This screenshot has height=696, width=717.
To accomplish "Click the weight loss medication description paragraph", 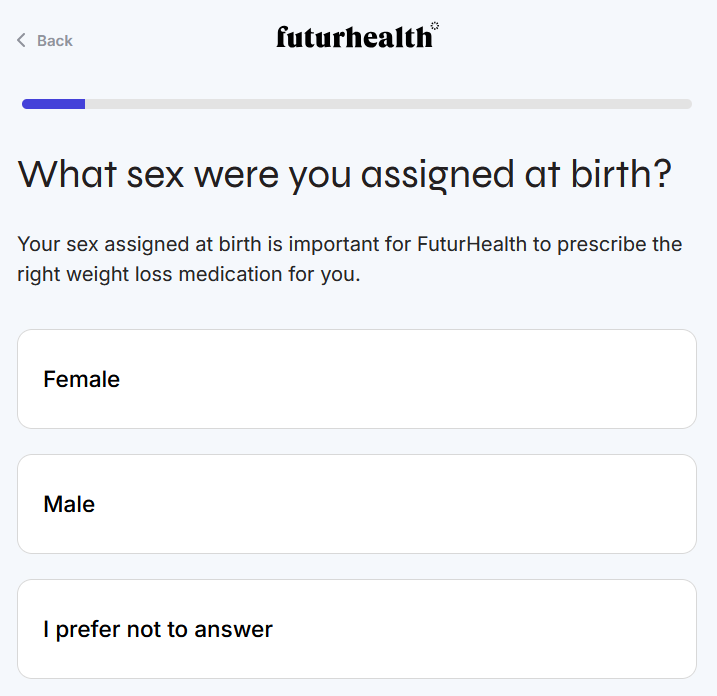I will pos(349,259).
